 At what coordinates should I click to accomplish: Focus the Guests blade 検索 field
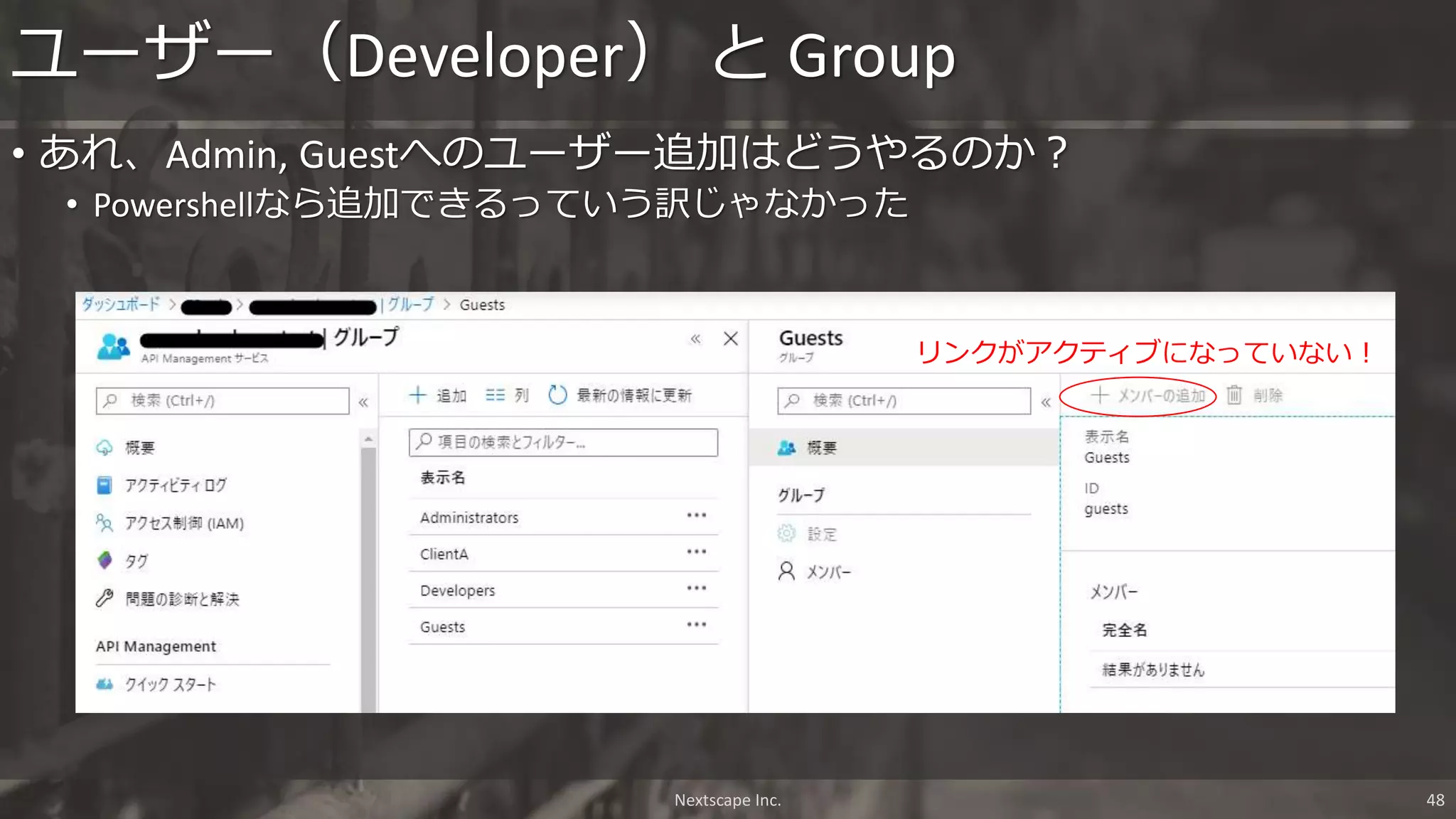(904, 400)
